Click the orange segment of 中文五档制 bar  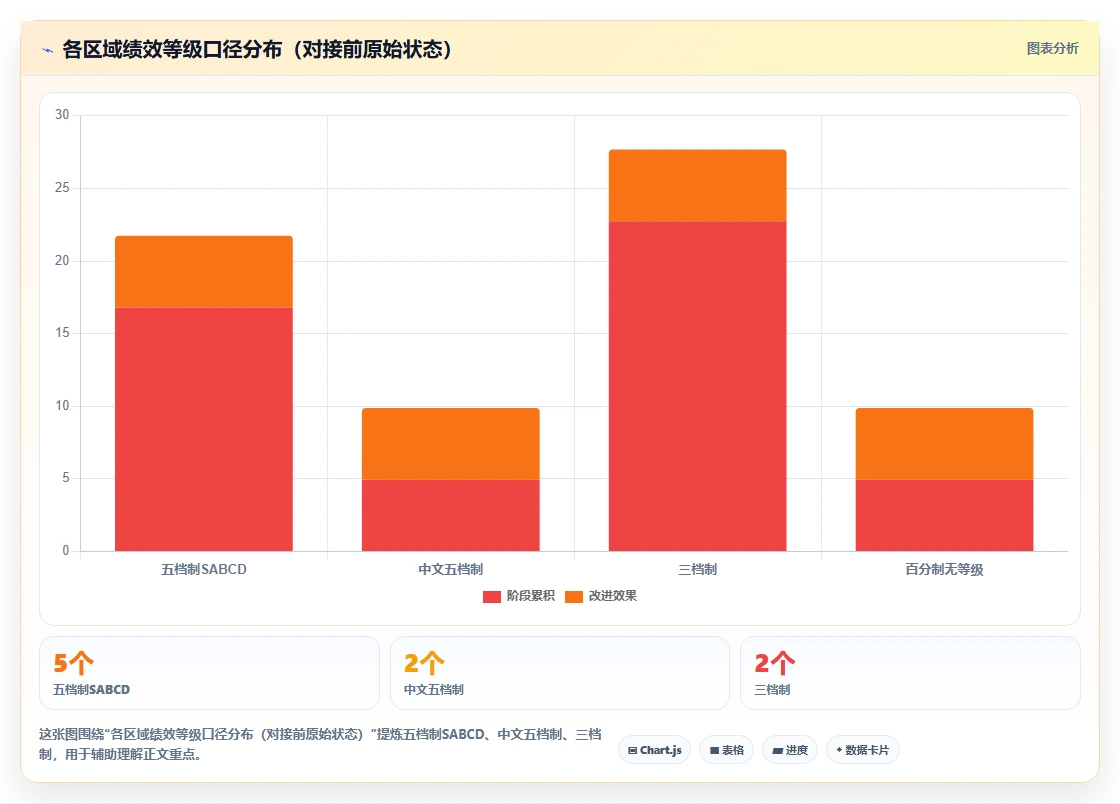(451, 443)
